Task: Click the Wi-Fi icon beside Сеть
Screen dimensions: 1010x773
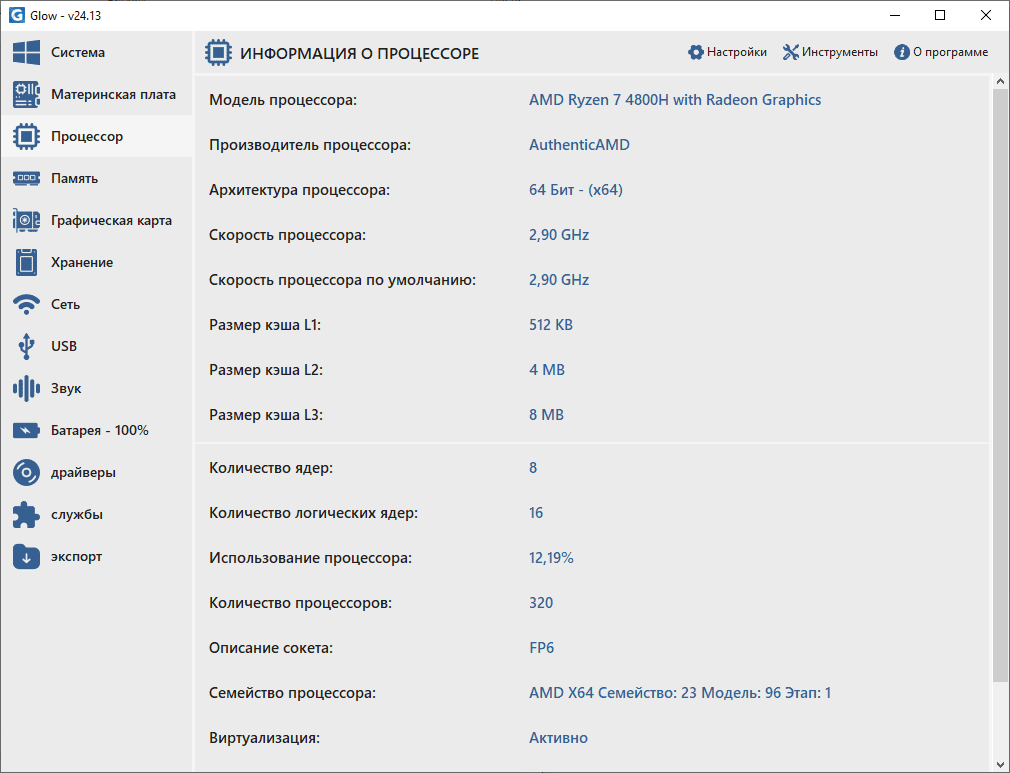Action: [26, 305]
